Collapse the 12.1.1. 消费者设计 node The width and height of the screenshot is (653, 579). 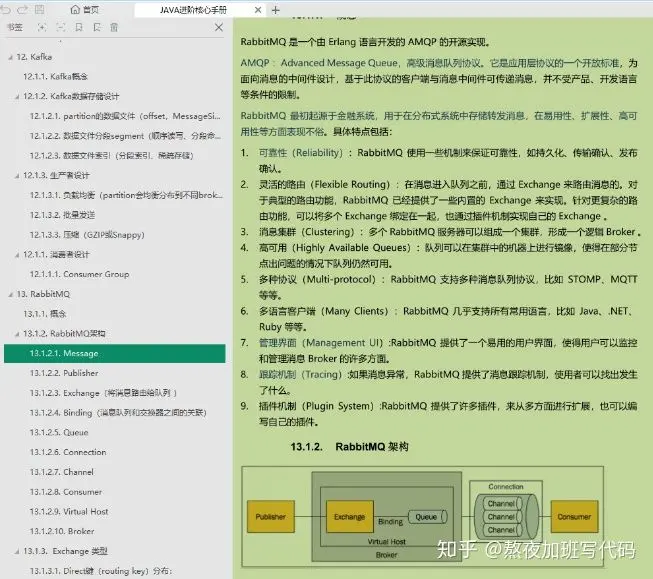[17, 255]
